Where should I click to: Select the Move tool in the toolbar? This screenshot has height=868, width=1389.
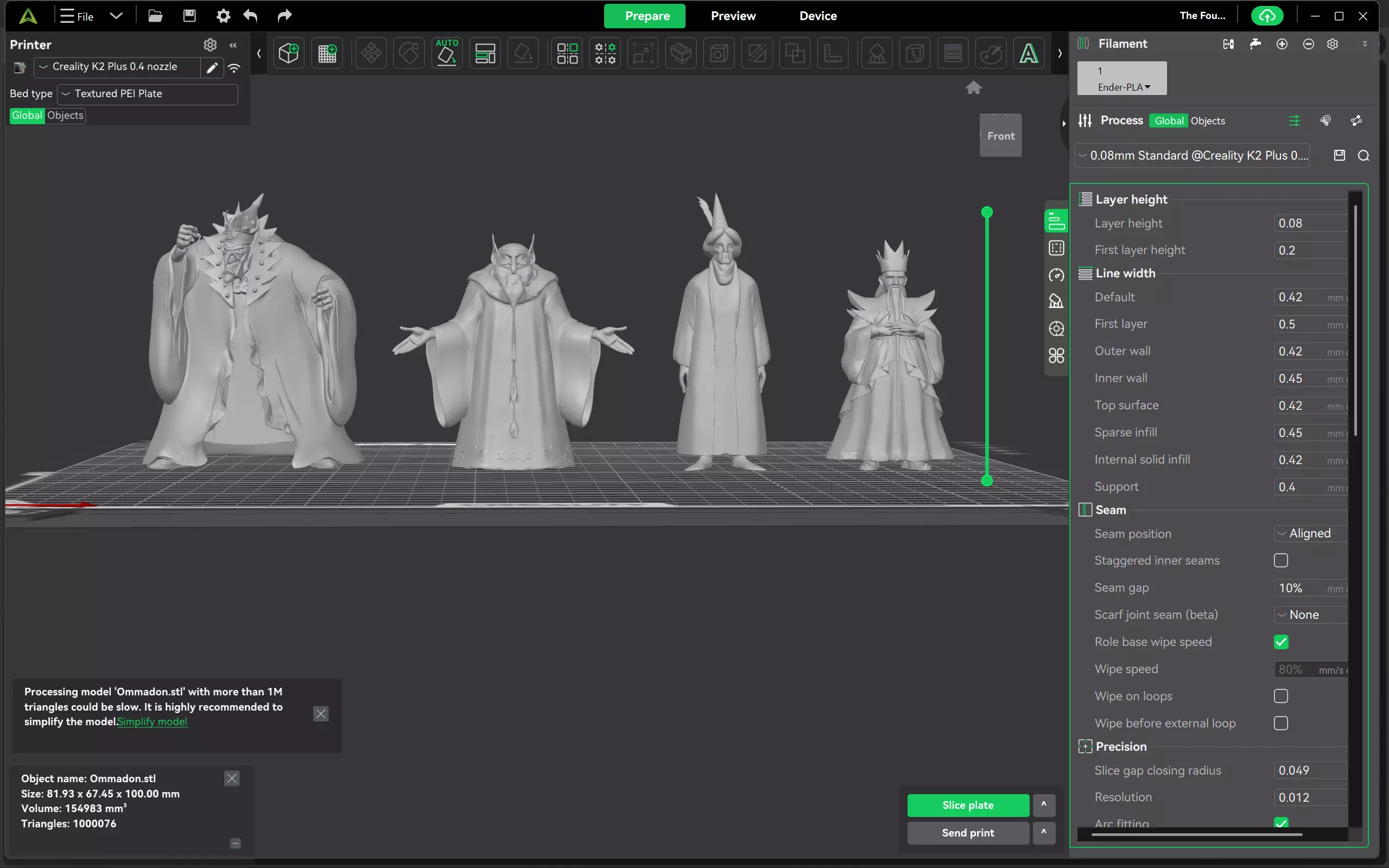(x=371, y=53)
